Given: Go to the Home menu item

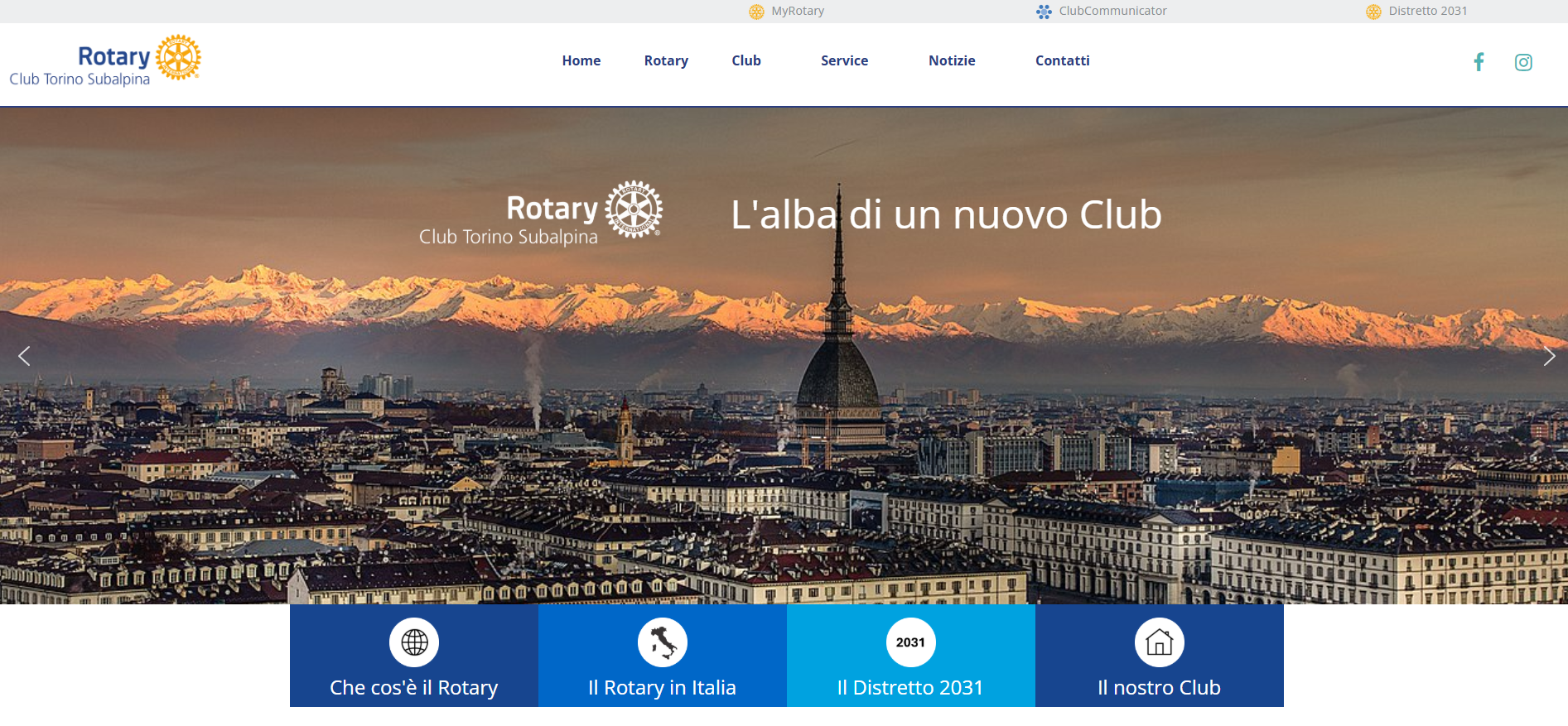Looking at the screenshot, I should [581, 60].
